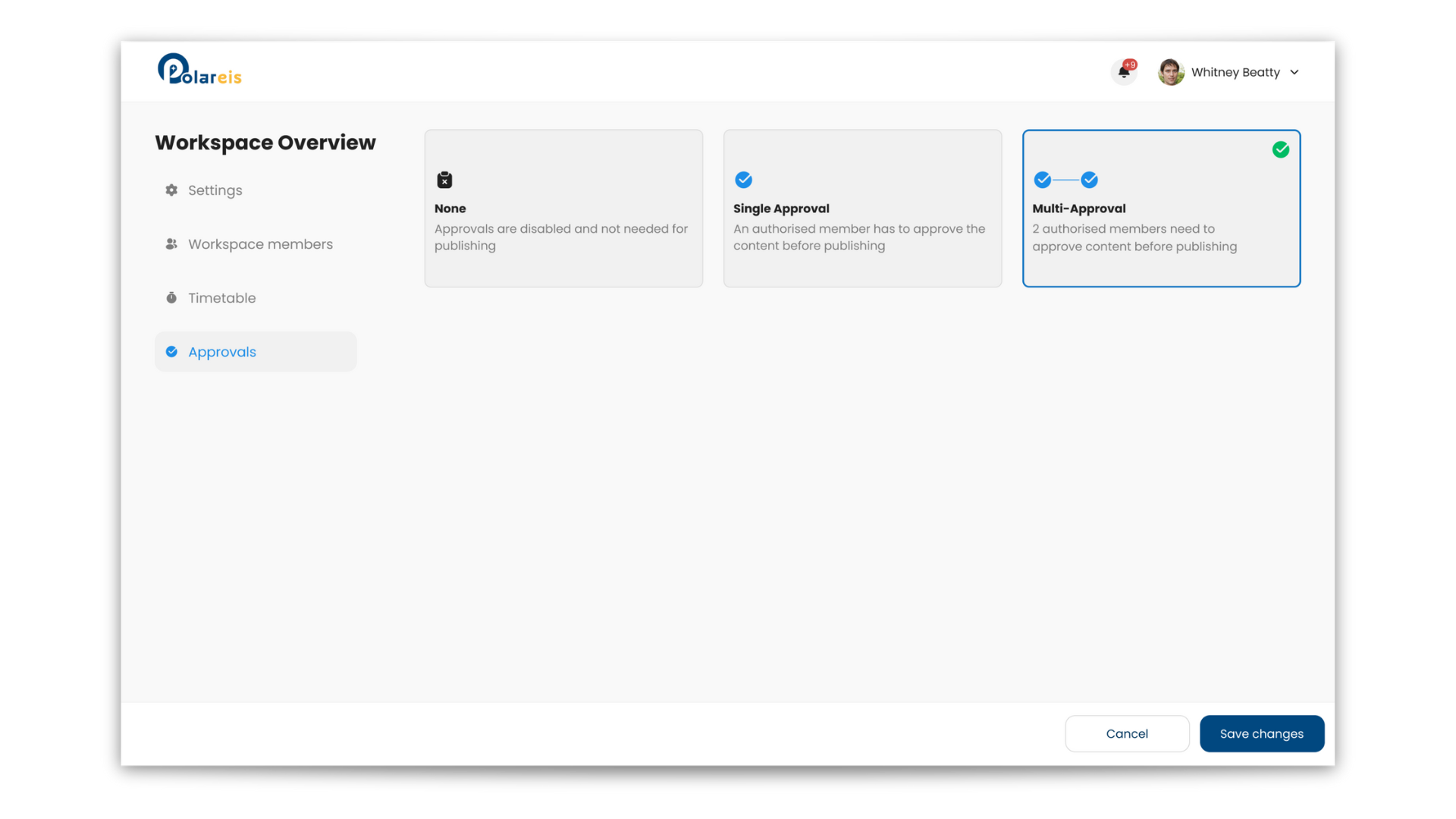Open the notifications bell
The width and height of the screenshot is (1456, 819).
tap(1124, 72)
